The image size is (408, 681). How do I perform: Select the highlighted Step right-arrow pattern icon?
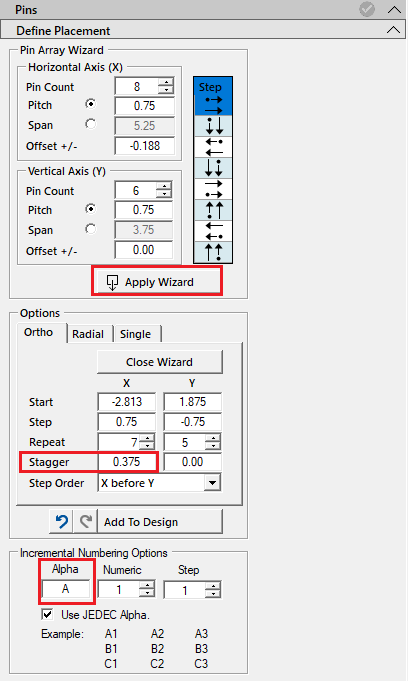pyautogui.click(x=213, y=96)
